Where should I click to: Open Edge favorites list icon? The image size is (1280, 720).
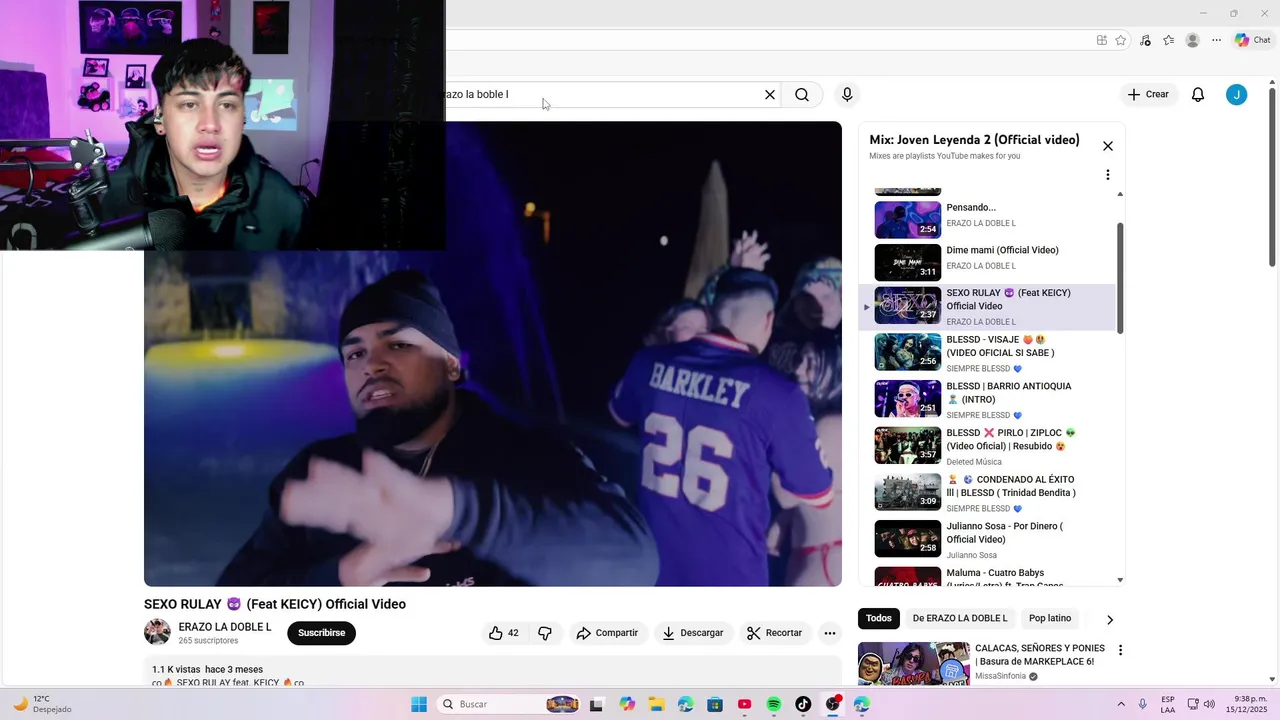[1168, 40]
